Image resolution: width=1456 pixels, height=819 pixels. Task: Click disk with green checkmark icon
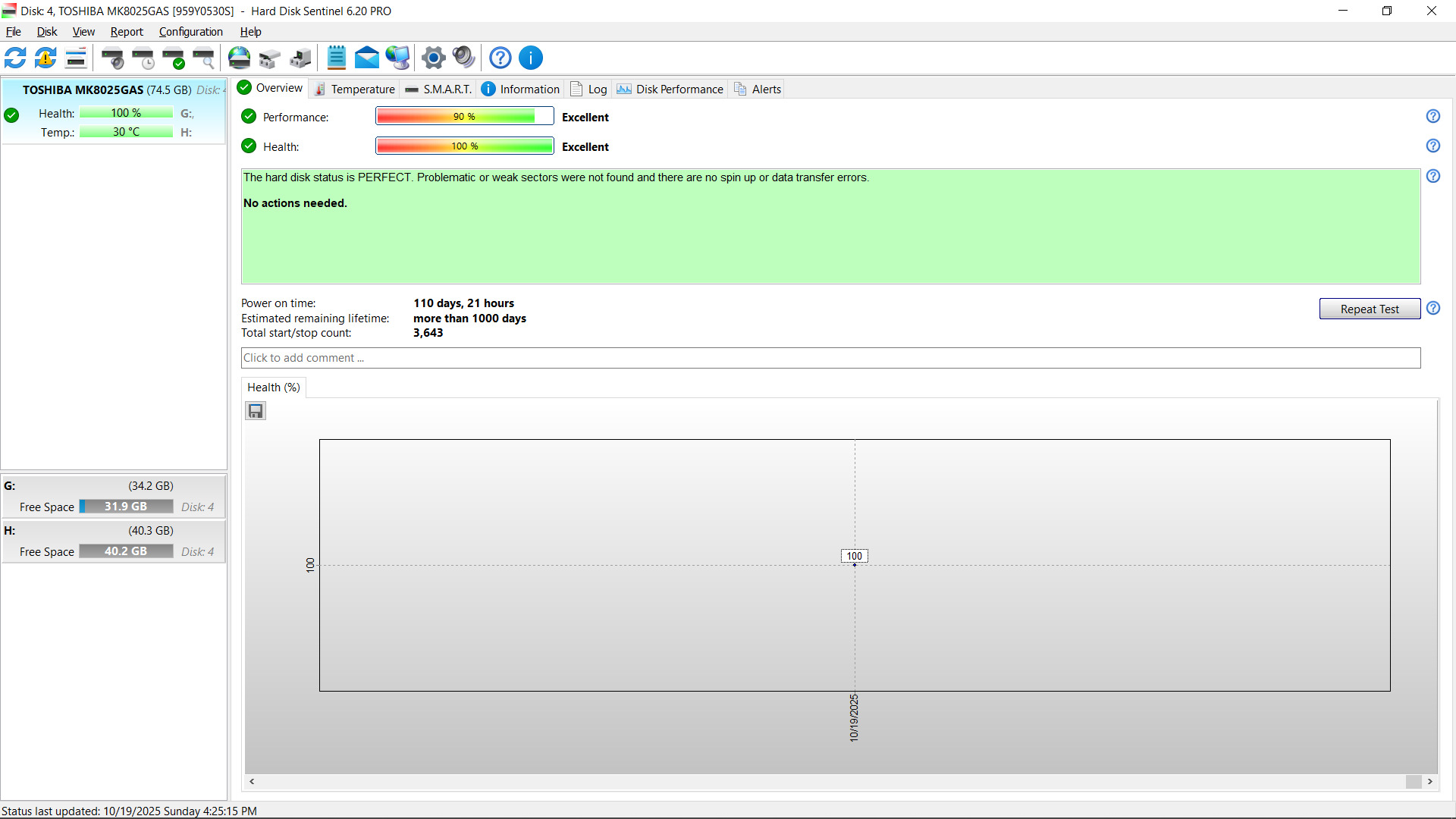174,58
